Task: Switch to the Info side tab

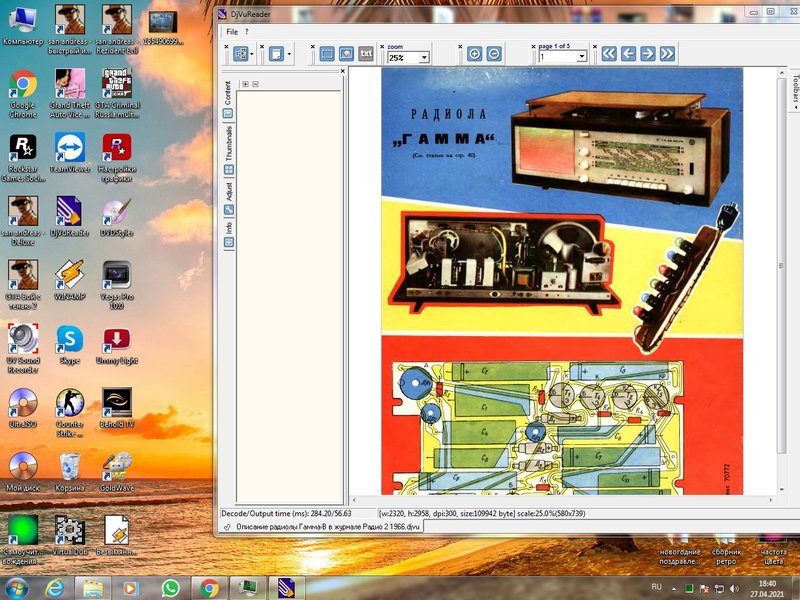Action: [229, 234]
